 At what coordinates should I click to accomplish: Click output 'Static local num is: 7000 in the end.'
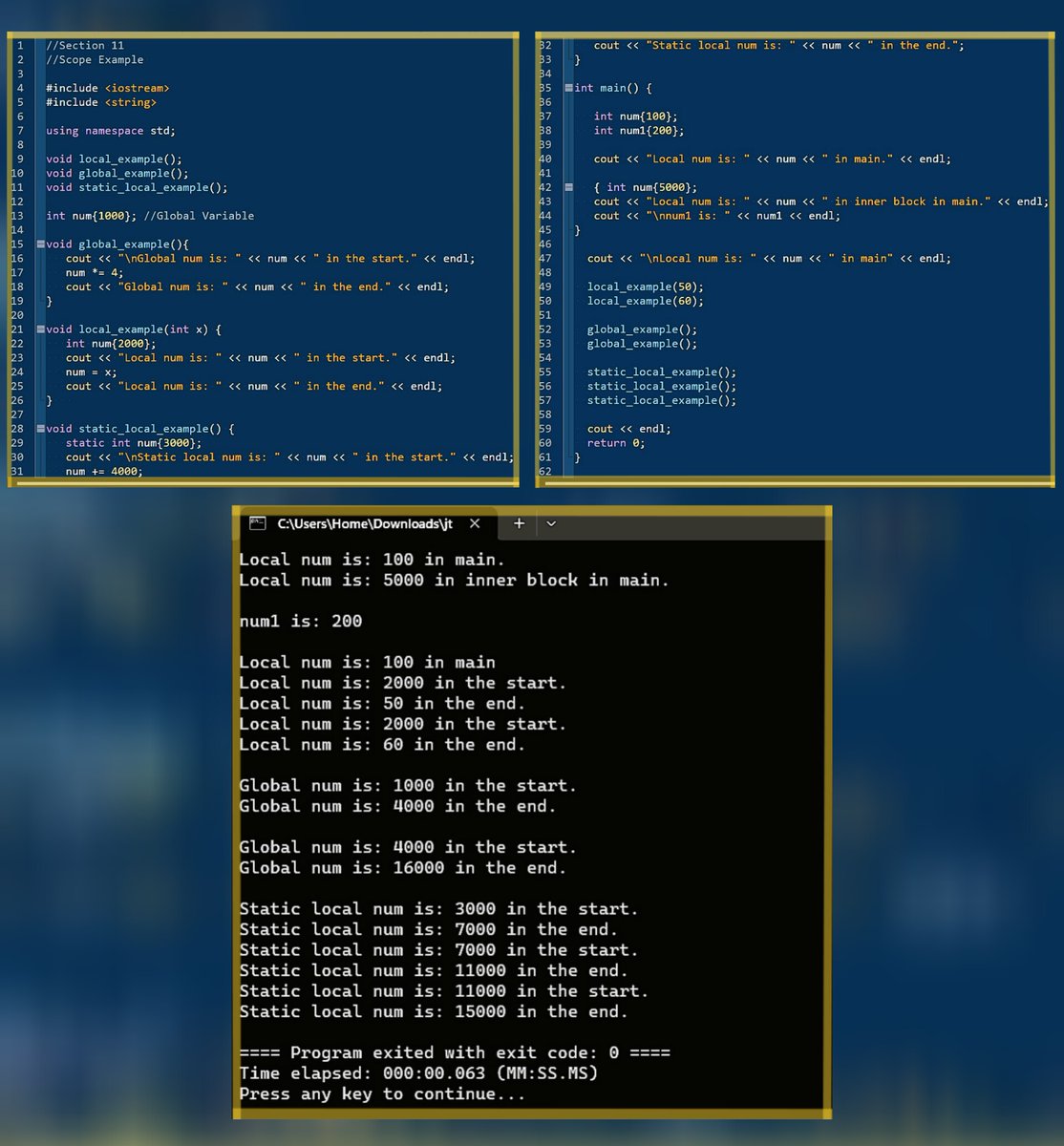tap(428, 930)
